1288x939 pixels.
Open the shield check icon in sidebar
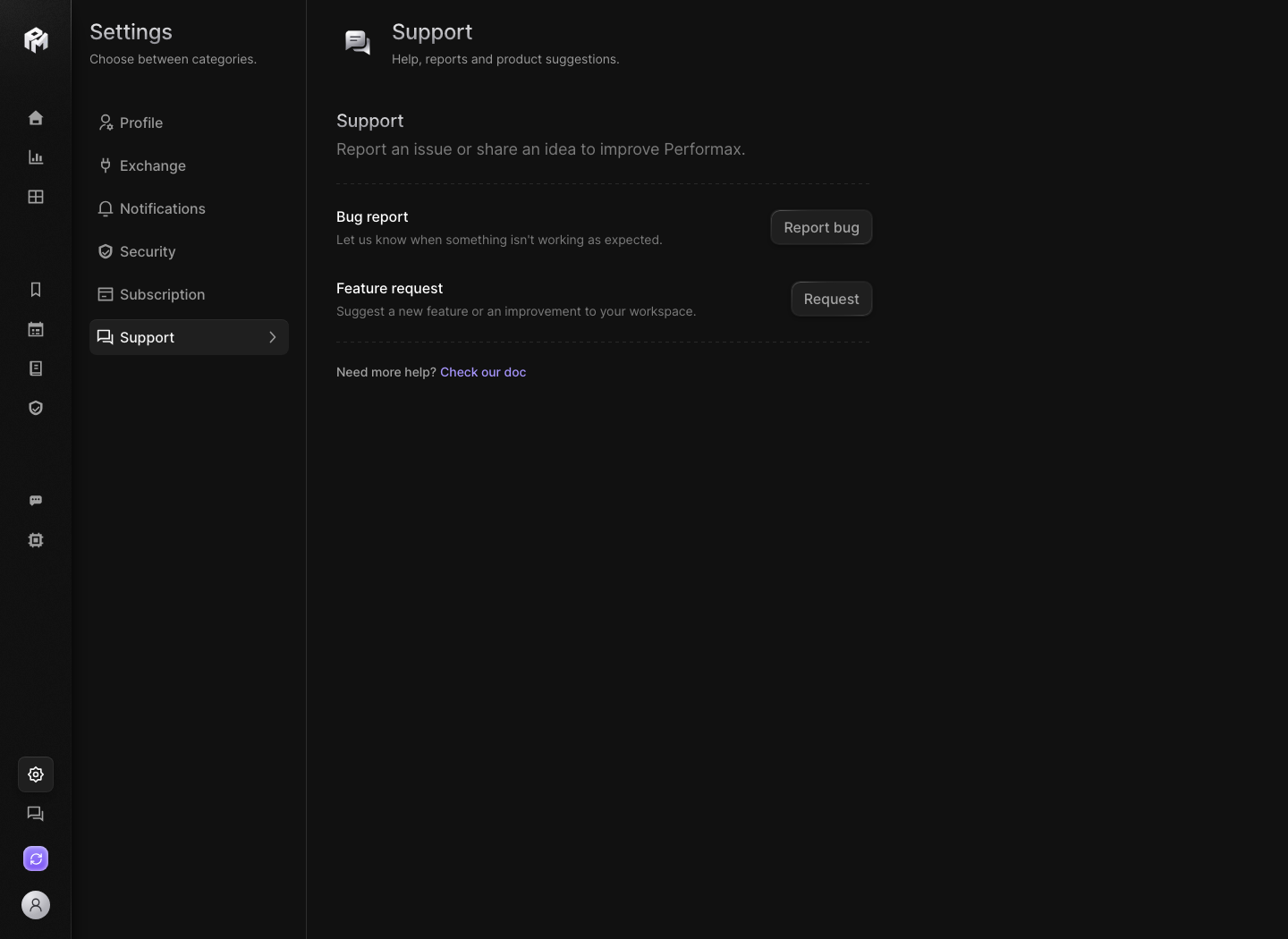(36, 408)
